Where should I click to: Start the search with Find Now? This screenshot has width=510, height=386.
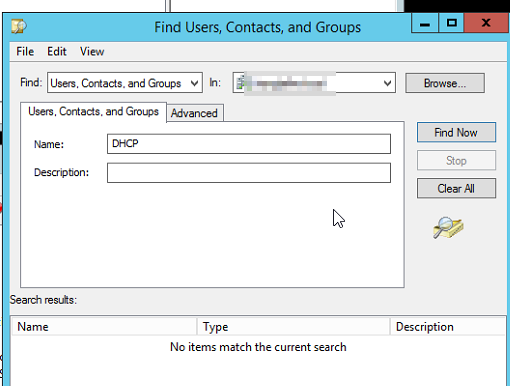click(x=456, y=132)
